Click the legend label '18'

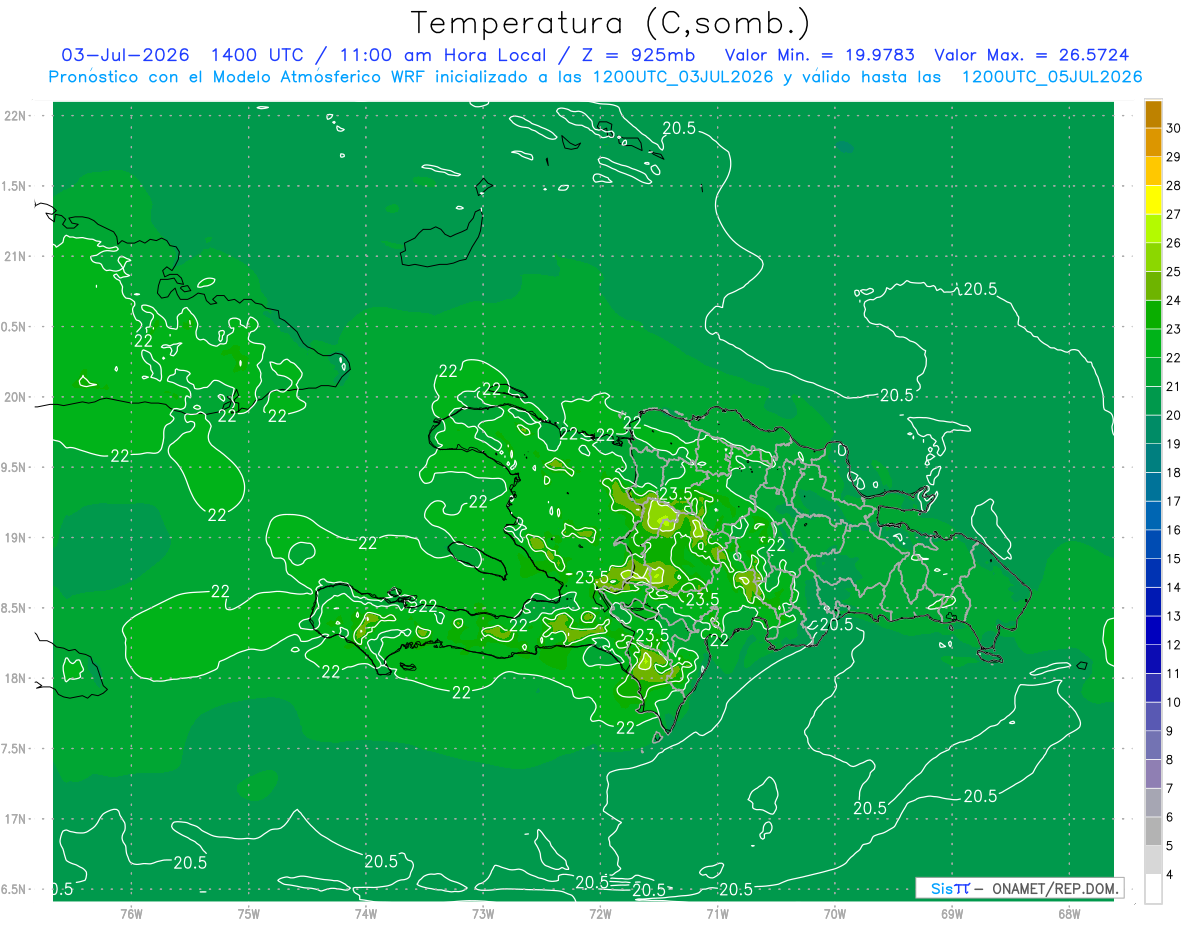1174,472
